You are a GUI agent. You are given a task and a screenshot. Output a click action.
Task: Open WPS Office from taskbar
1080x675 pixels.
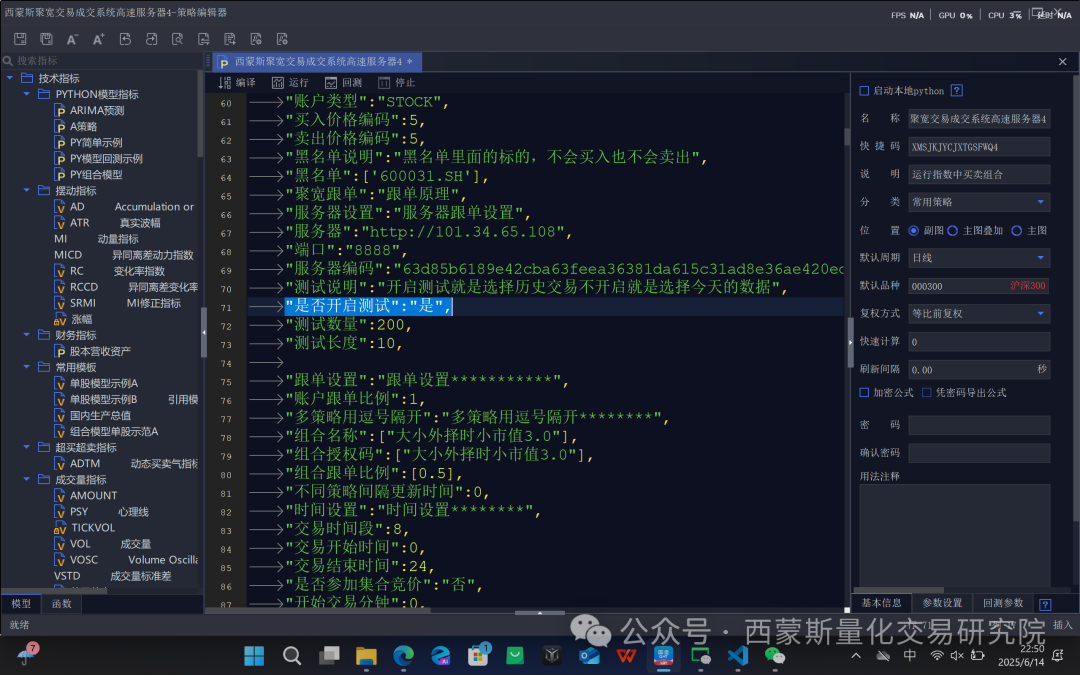pos(626,656)
